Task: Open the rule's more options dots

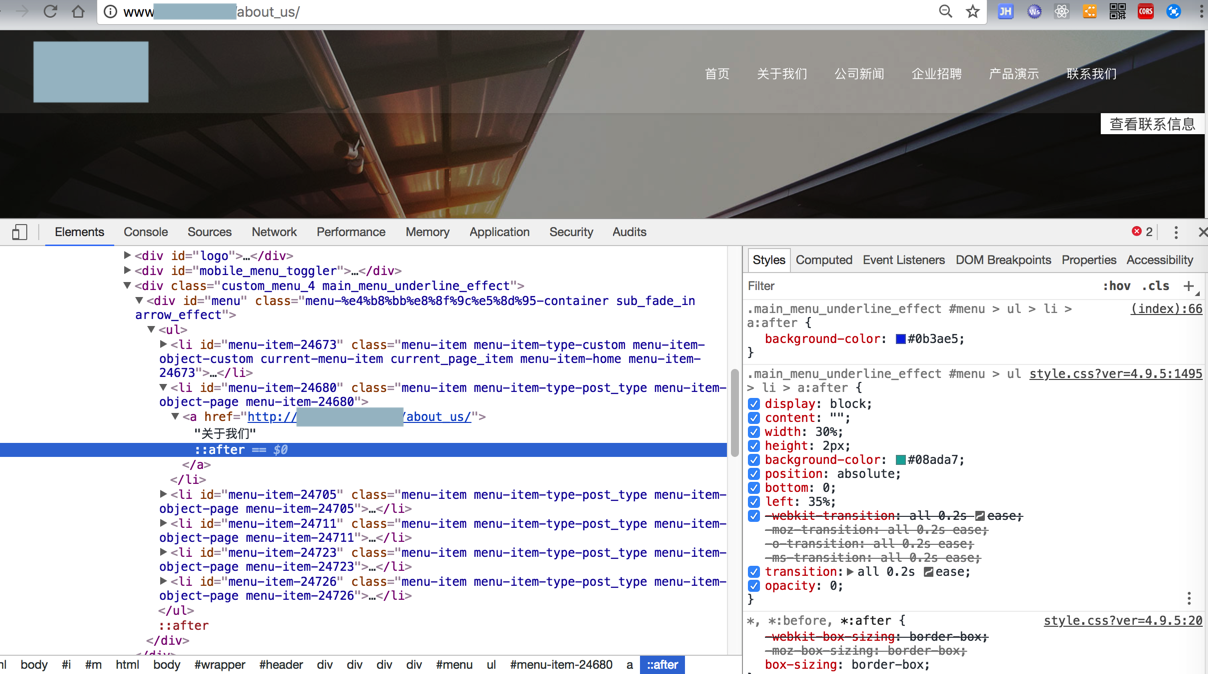Action: [x=1189, y=598]
